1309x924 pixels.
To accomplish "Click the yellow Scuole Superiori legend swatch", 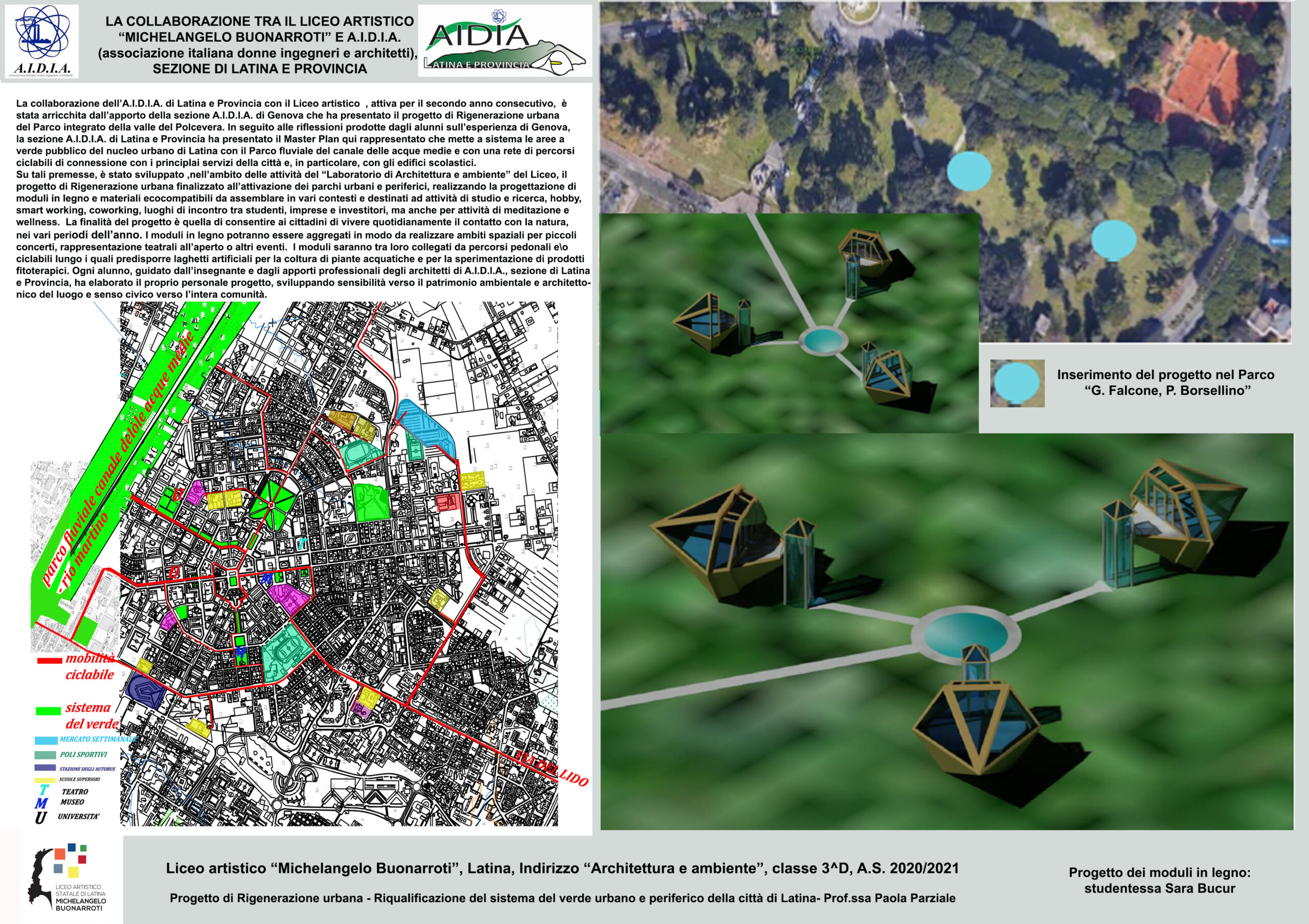I will point(46,779).
